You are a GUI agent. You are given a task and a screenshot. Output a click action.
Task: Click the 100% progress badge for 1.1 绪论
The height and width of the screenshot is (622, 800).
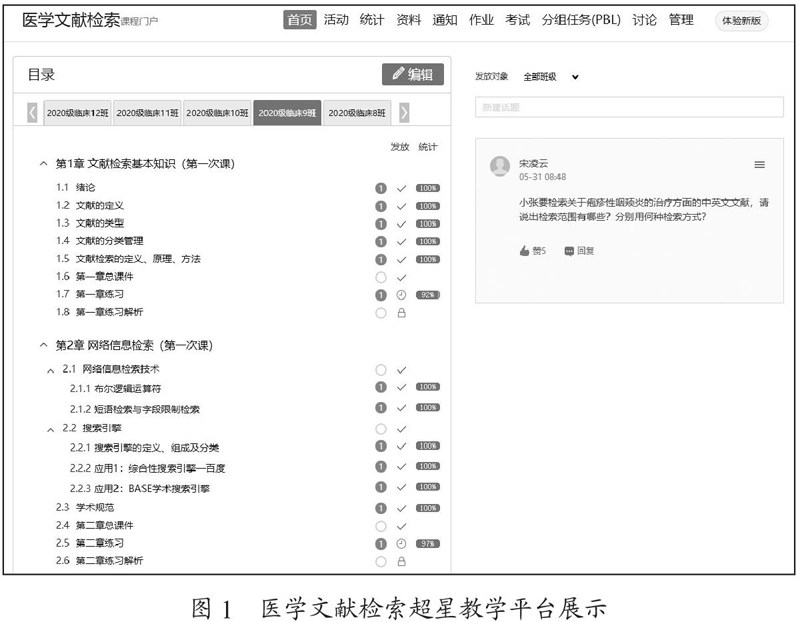[428, 188]
